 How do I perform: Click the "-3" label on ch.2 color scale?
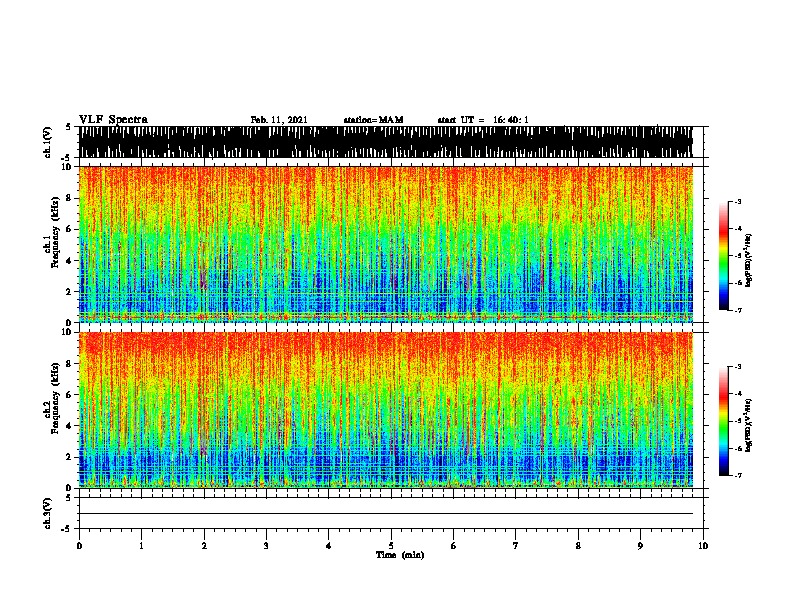click(x=737, y=367)
